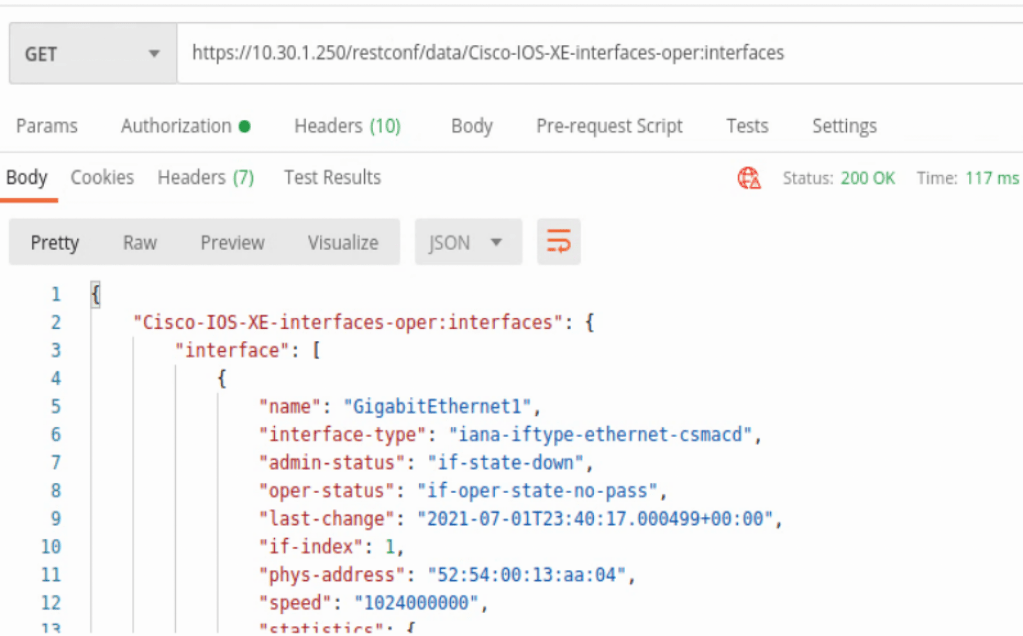View the response Headers (7) tab
Screen dimensions: 1023x636
tap(205, 177)
